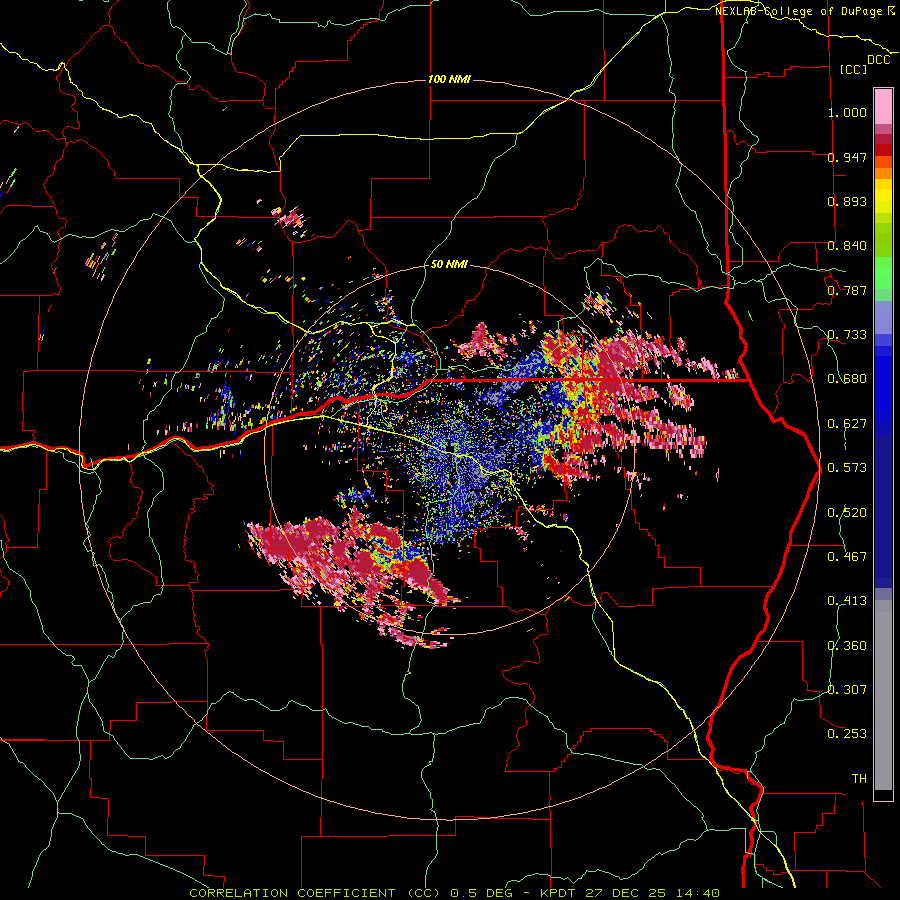Click the NEXLAB-College of DuPage title text
The height and width of the screenshot is (900, 900).
pos(801,11)
